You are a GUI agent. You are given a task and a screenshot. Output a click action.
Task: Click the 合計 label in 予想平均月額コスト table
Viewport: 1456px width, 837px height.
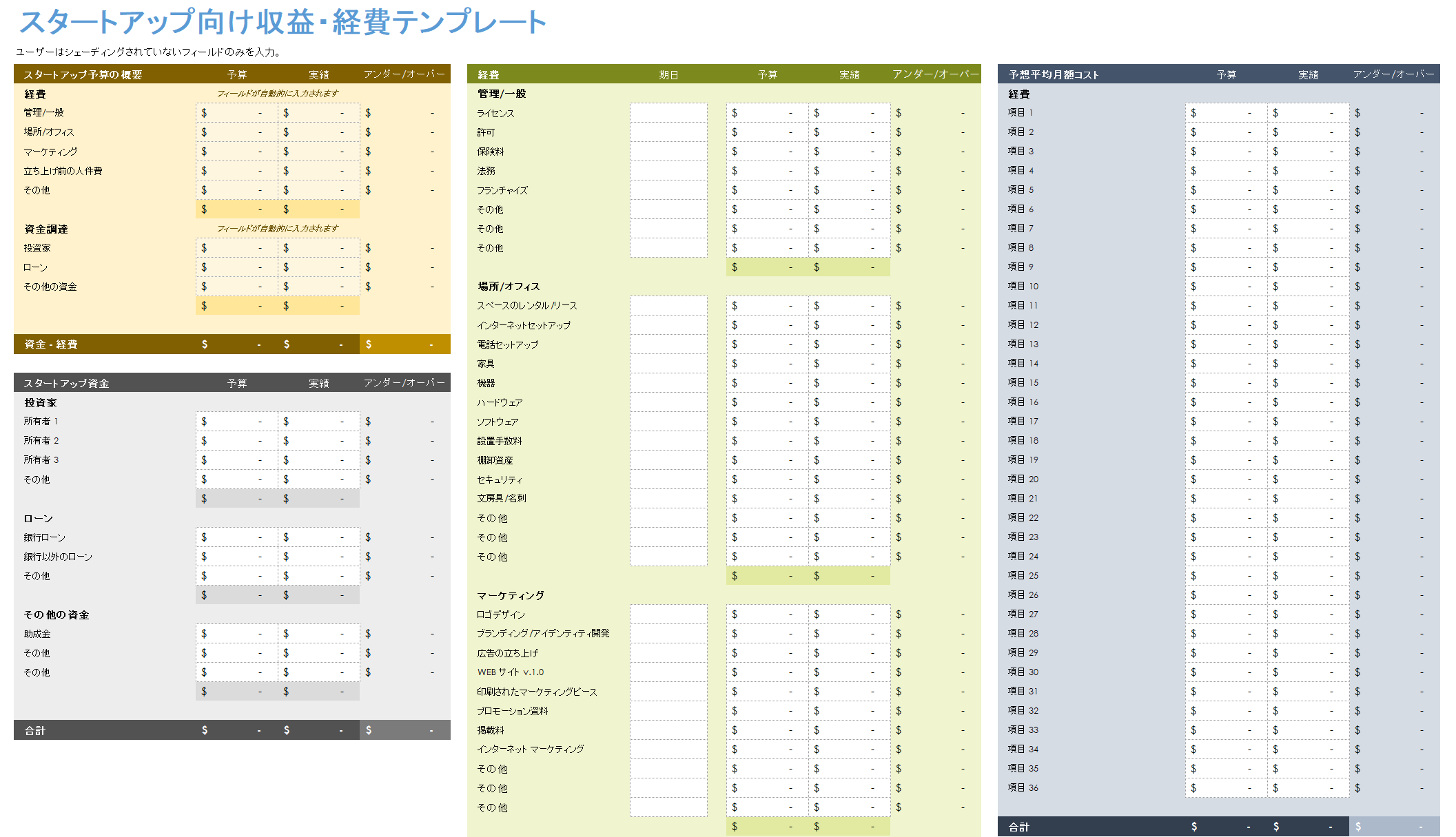pos(1018,827)
